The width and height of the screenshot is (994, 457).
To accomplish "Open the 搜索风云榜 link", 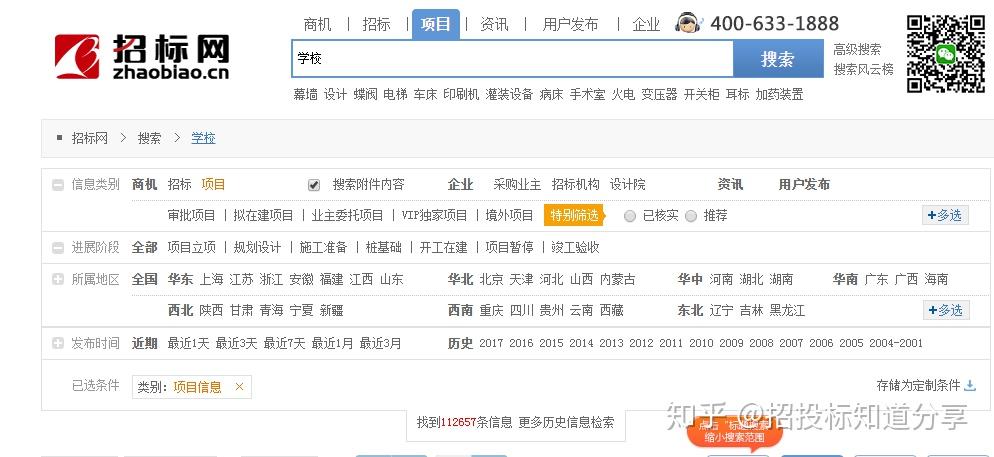I will click(863, 69).
